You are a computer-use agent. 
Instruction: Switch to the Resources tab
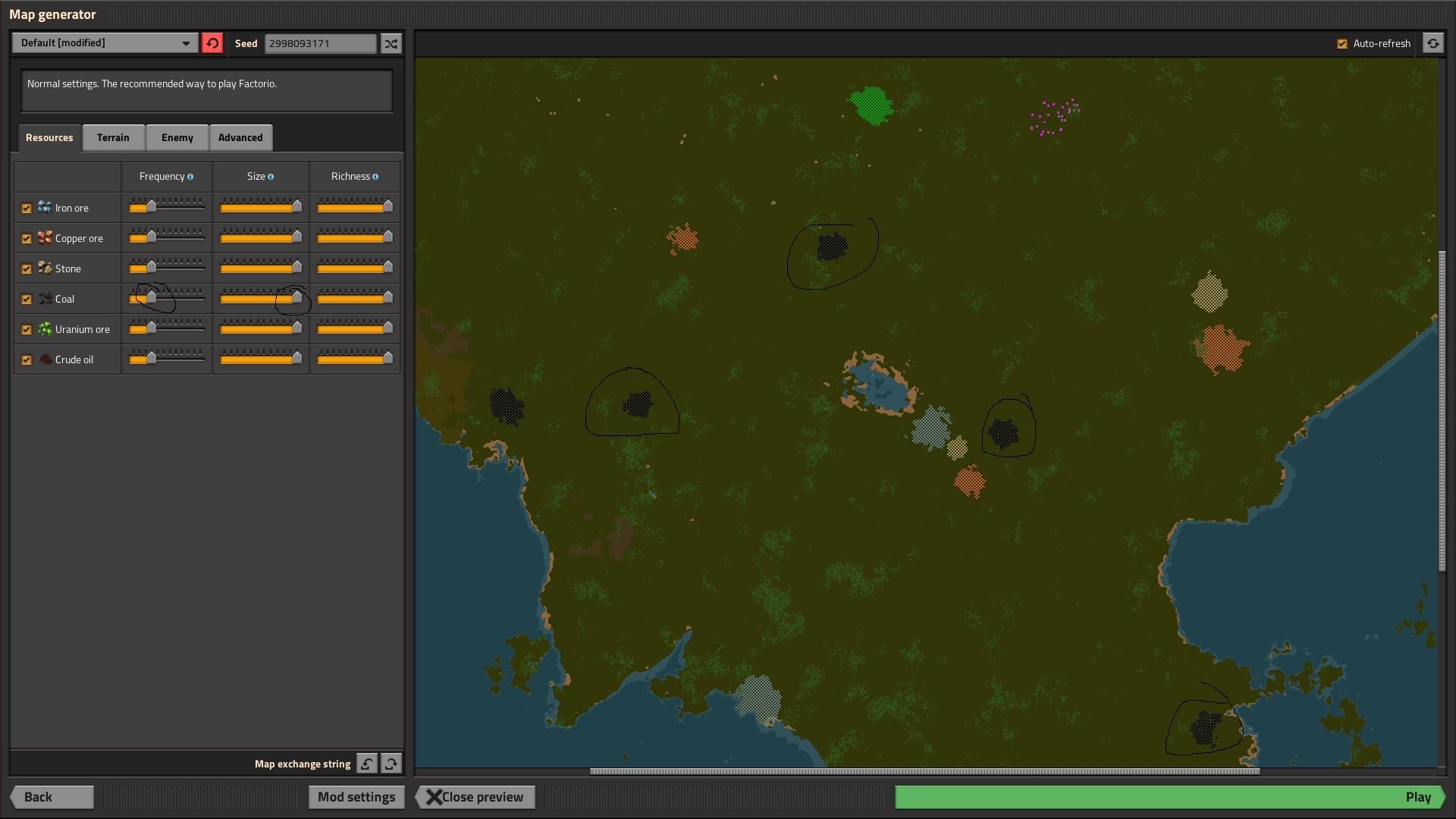tap(49, 137)
